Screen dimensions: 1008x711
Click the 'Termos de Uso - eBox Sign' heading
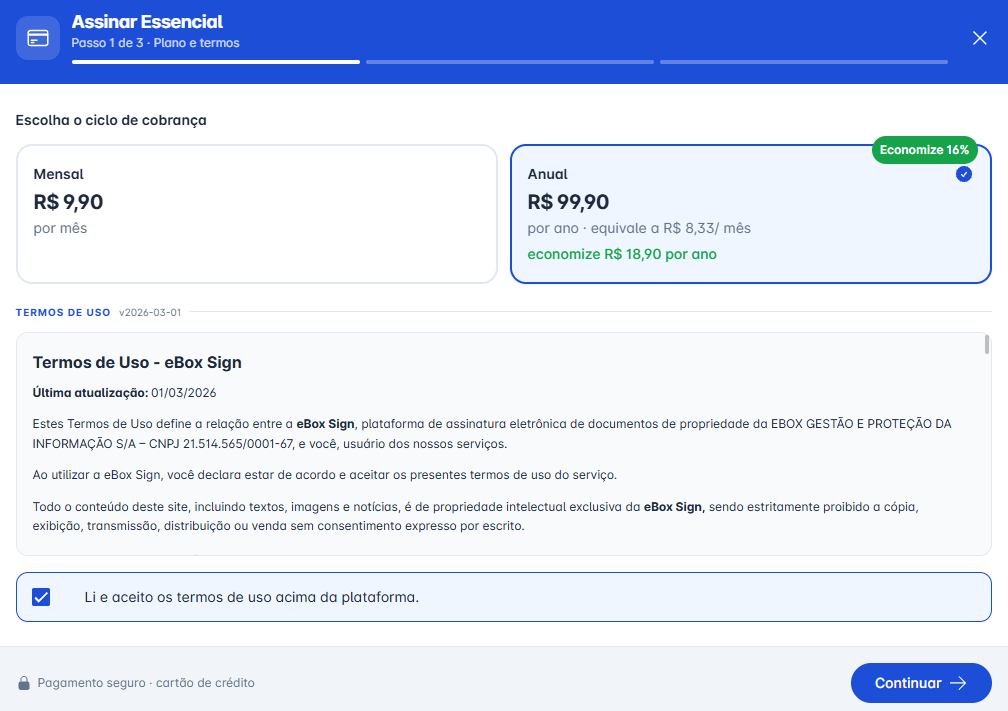(137, 363)
